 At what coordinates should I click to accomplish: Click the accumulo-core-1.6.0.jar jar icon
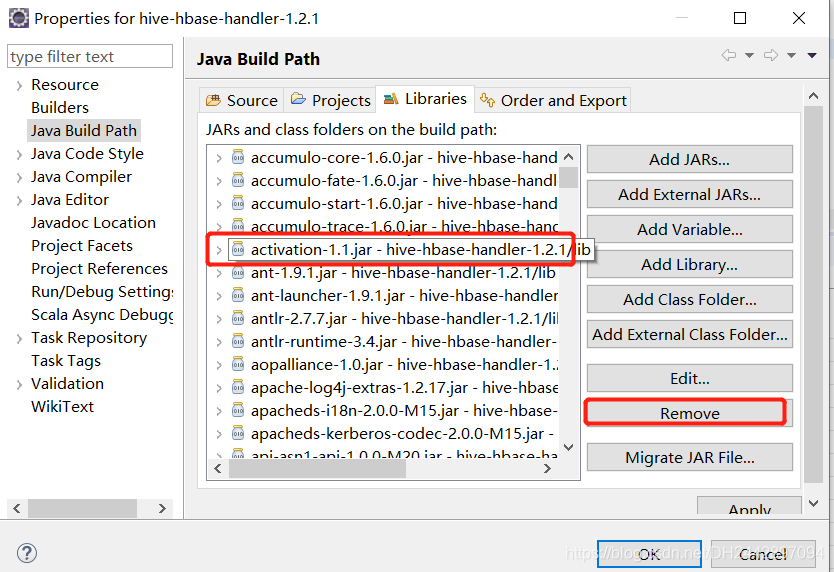(238, 157)
